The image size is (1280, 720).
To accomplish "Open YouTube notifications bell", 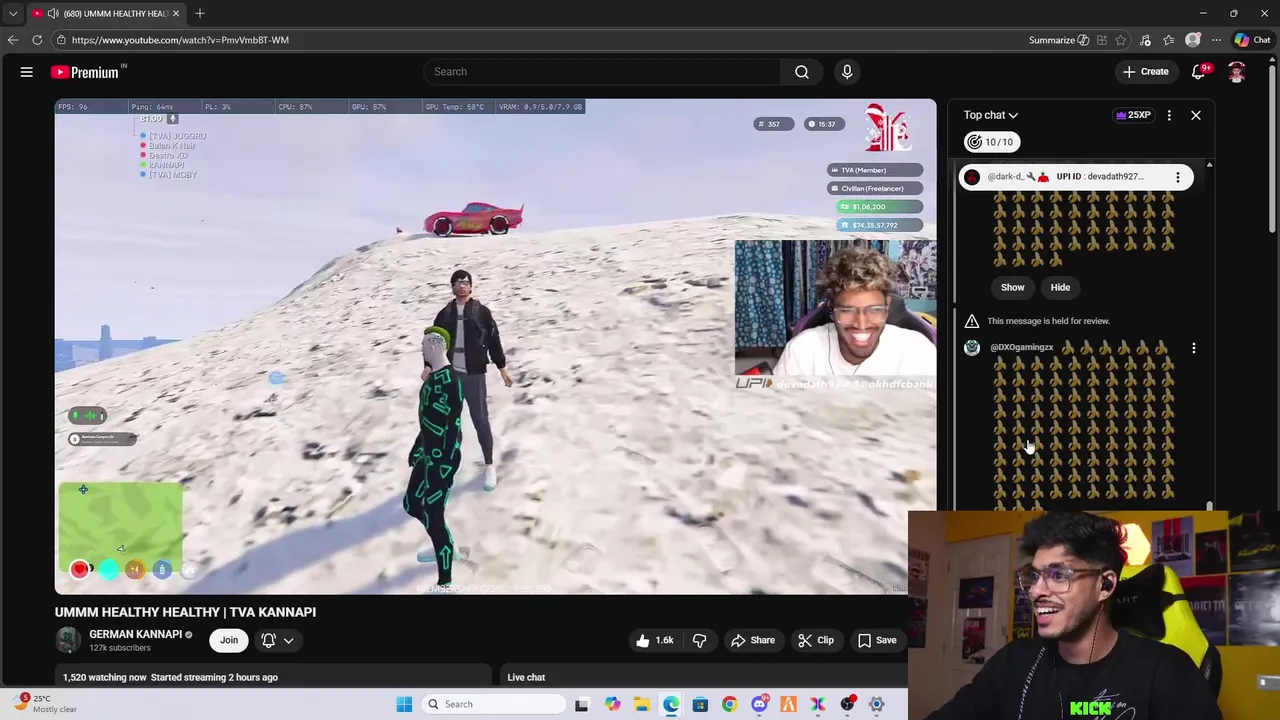I will click(1199, 72).
